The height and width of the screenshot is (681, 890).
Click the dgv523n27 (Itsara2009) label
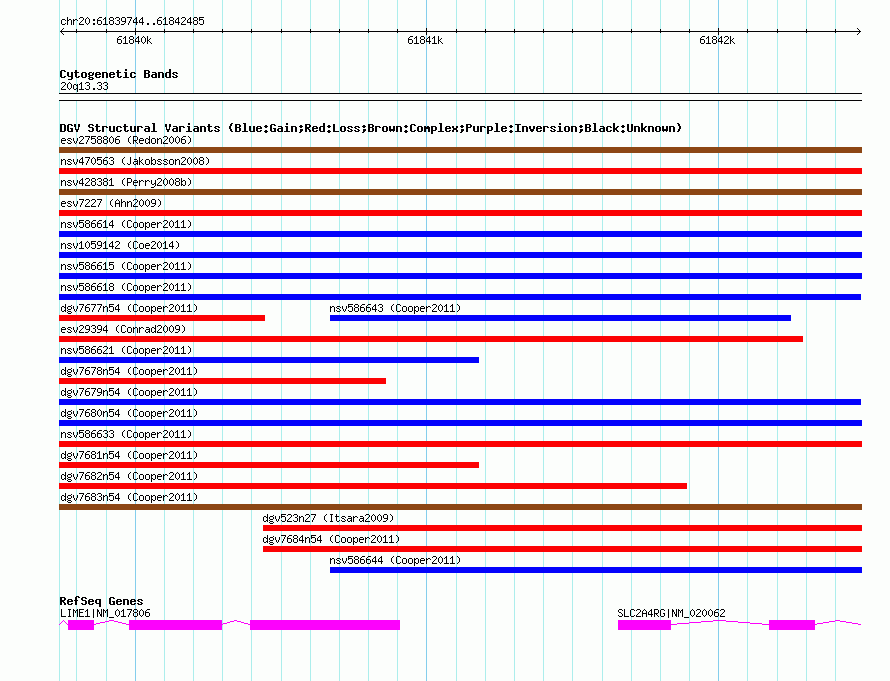[328, 518]
